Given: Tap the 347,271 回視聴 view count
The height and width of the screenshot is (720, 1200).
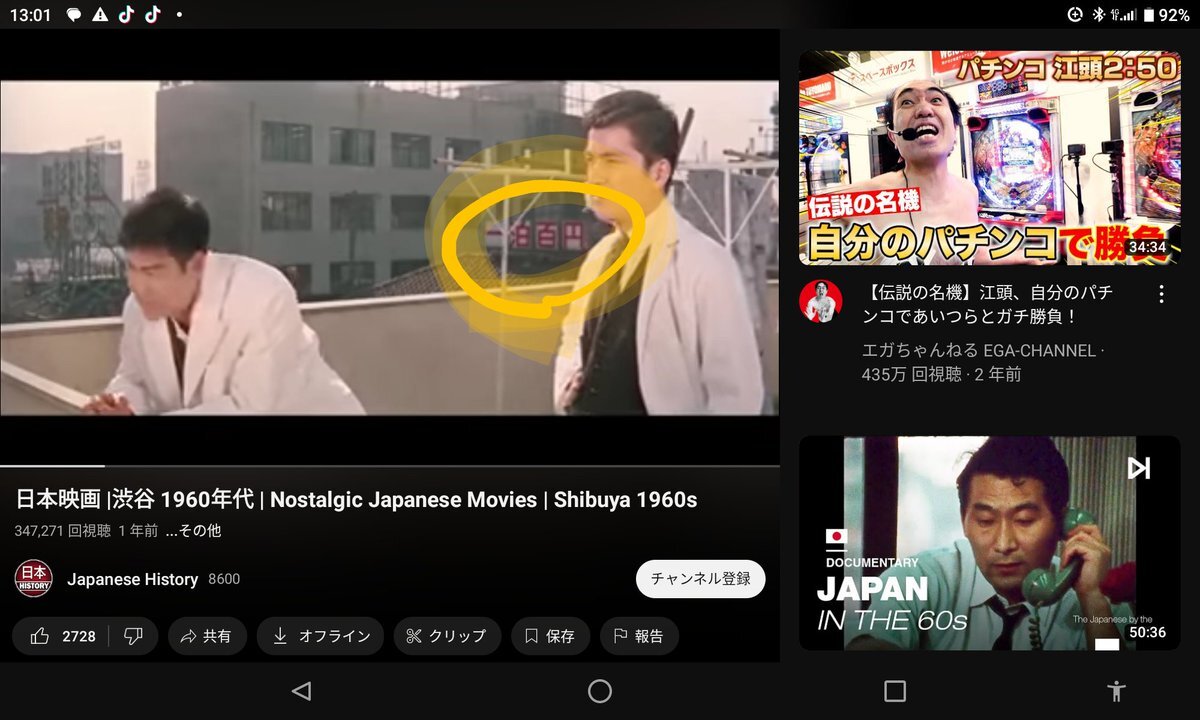Looking at the screenshot, I should (63, 531).
